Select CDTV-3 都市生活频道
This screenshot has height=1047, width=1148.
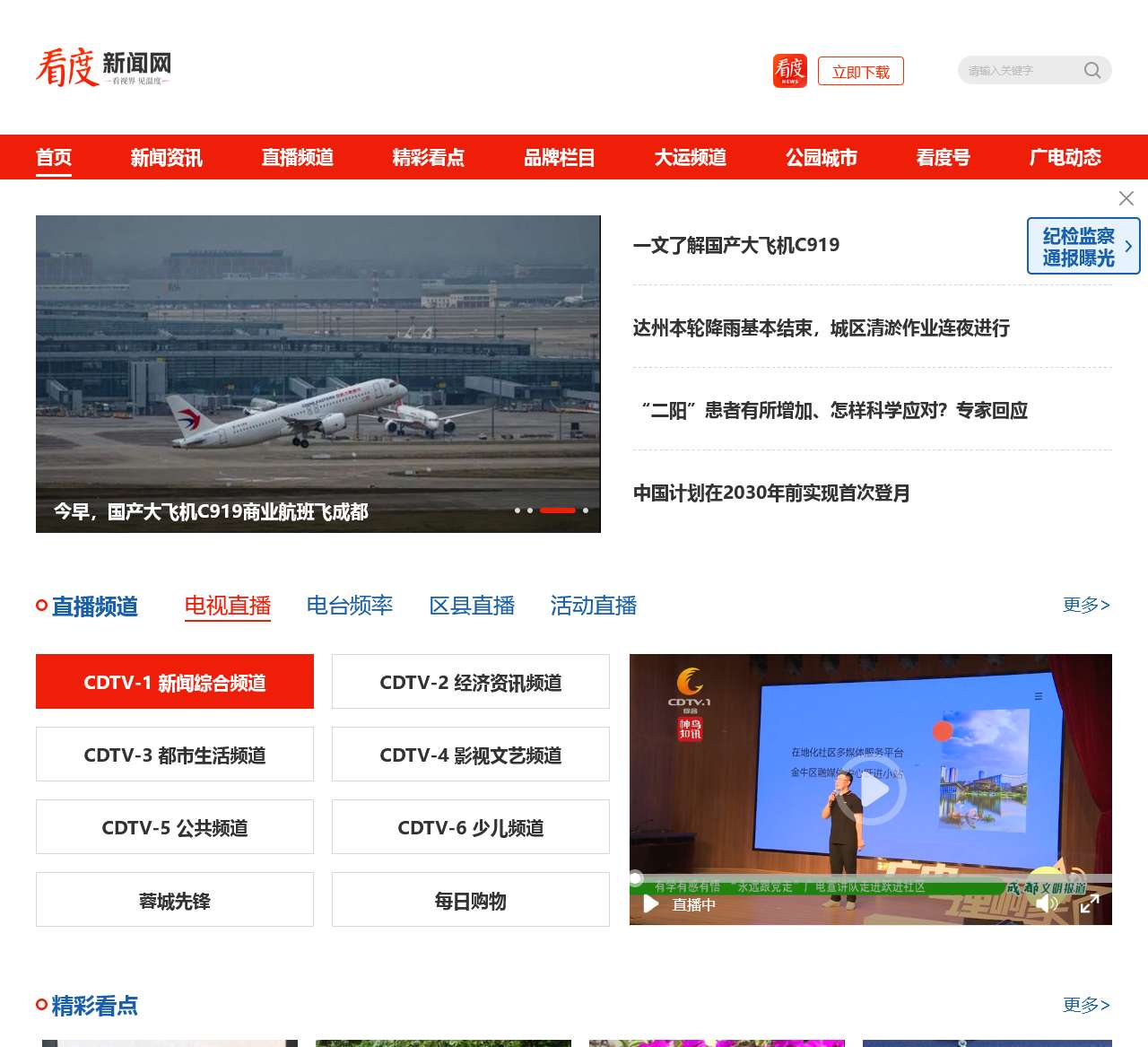pyautogui.click(x=175, y=755)
